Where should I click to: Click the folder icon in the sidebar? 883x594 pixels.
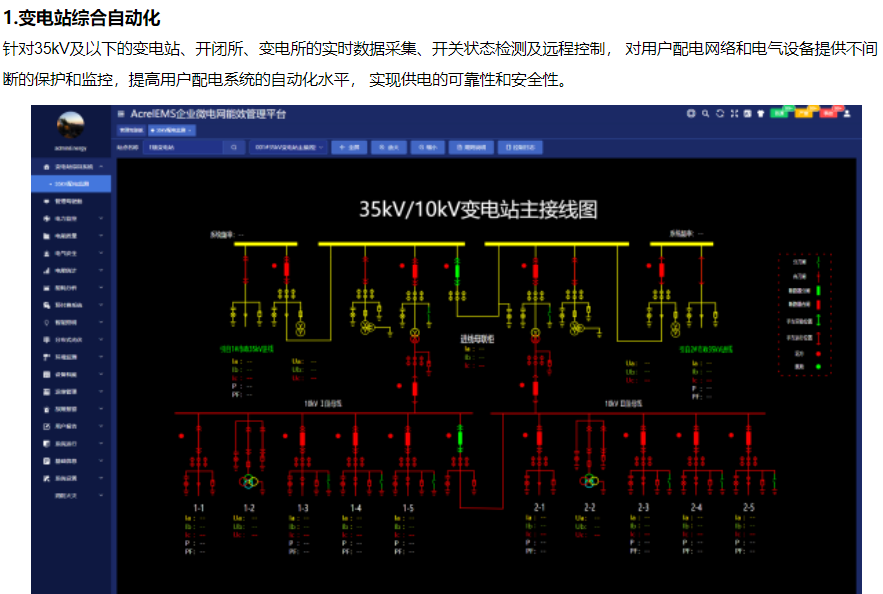pos(47,236)
